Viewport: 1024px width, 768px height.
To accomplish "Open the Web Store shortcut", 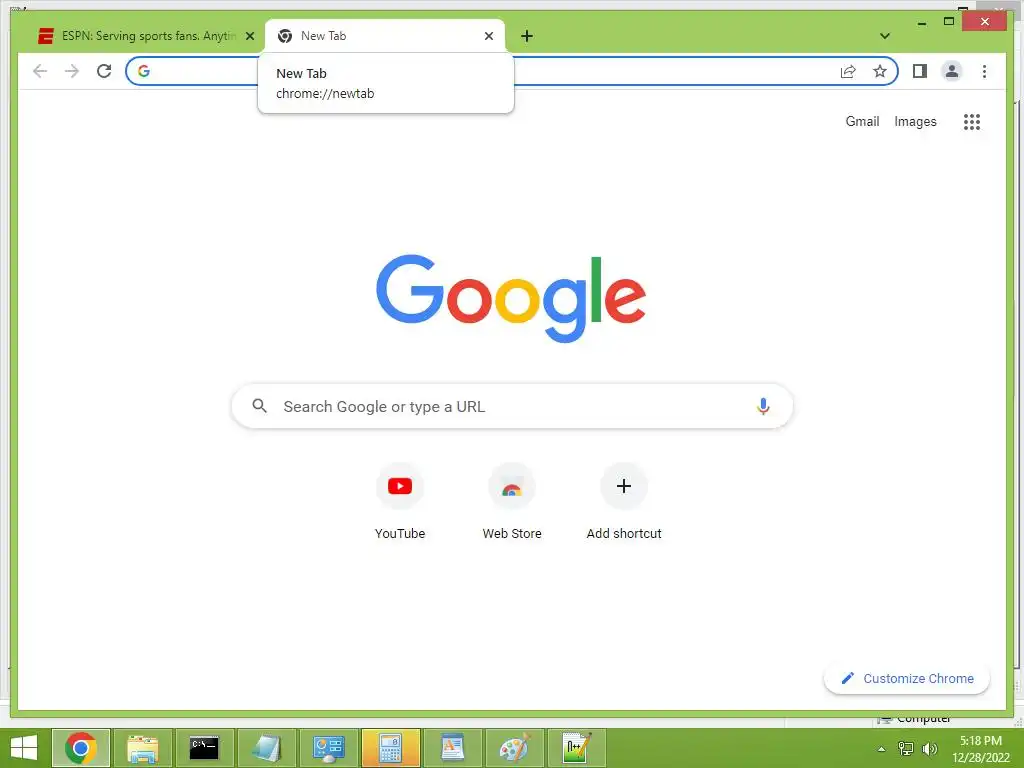I will [512, 502].
